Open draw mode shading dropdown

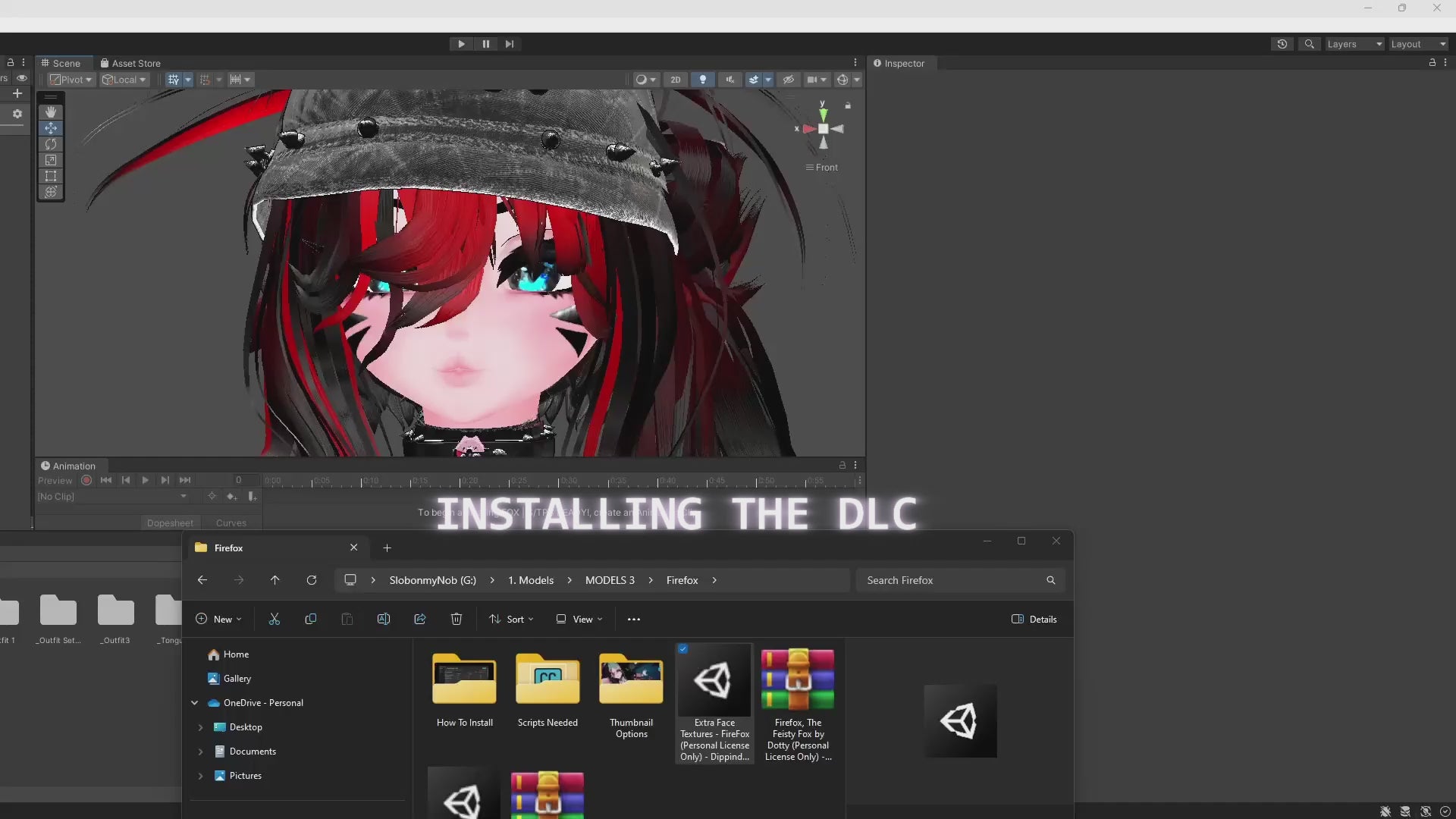[x=645, y=80]
